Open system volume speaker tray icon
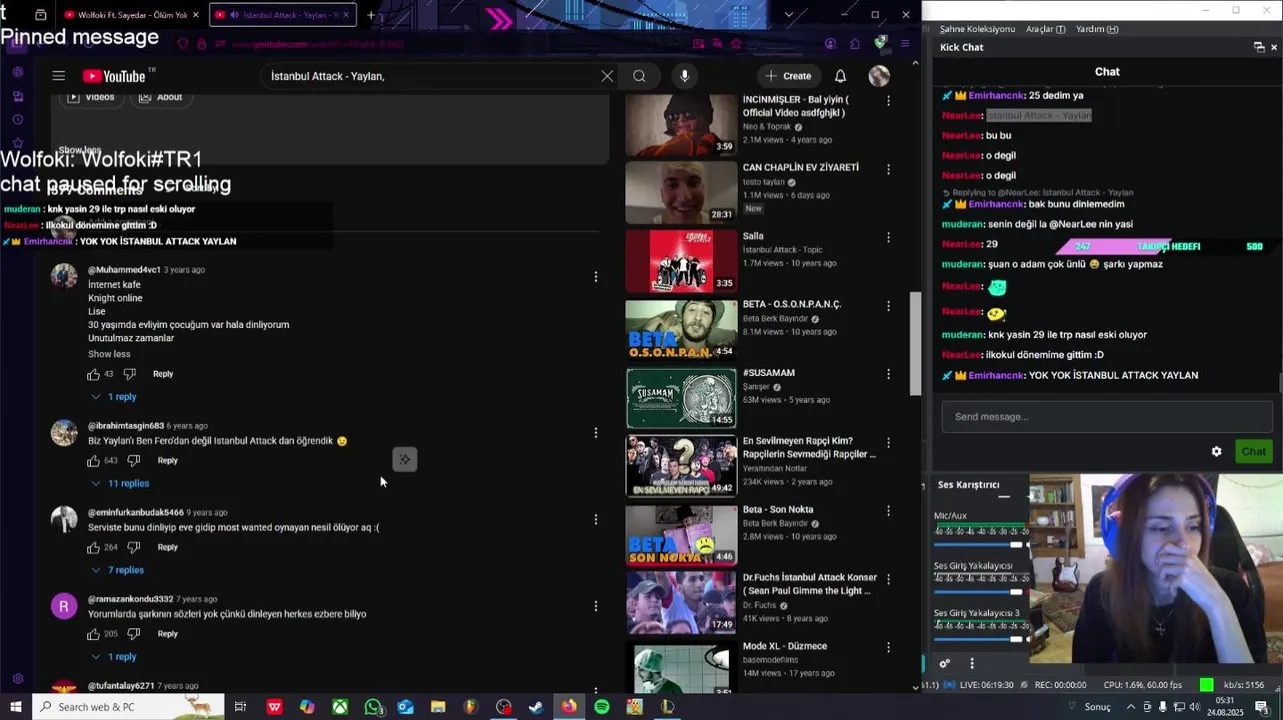This screenshot has width=1283, height=720. (x=1193, y=707)
